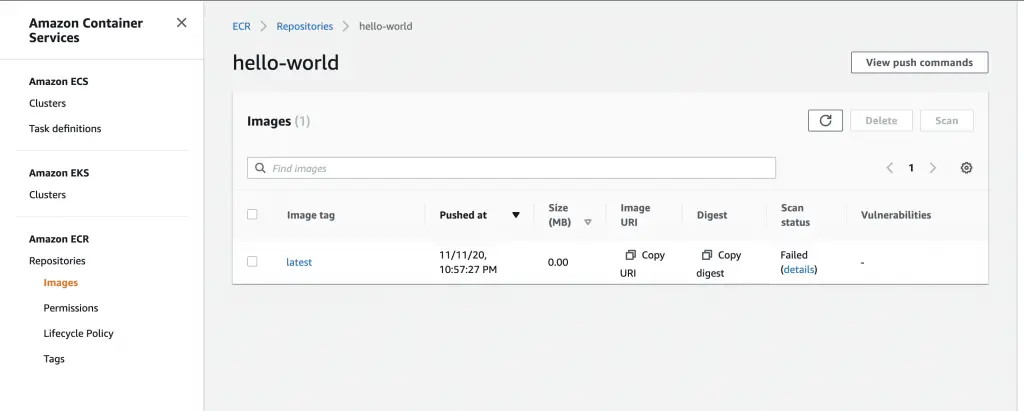Image resolution: width=1024 pixels, height=411 pixels.
Task: Click Amazon EKS section heading
Action: click(59, 173)
